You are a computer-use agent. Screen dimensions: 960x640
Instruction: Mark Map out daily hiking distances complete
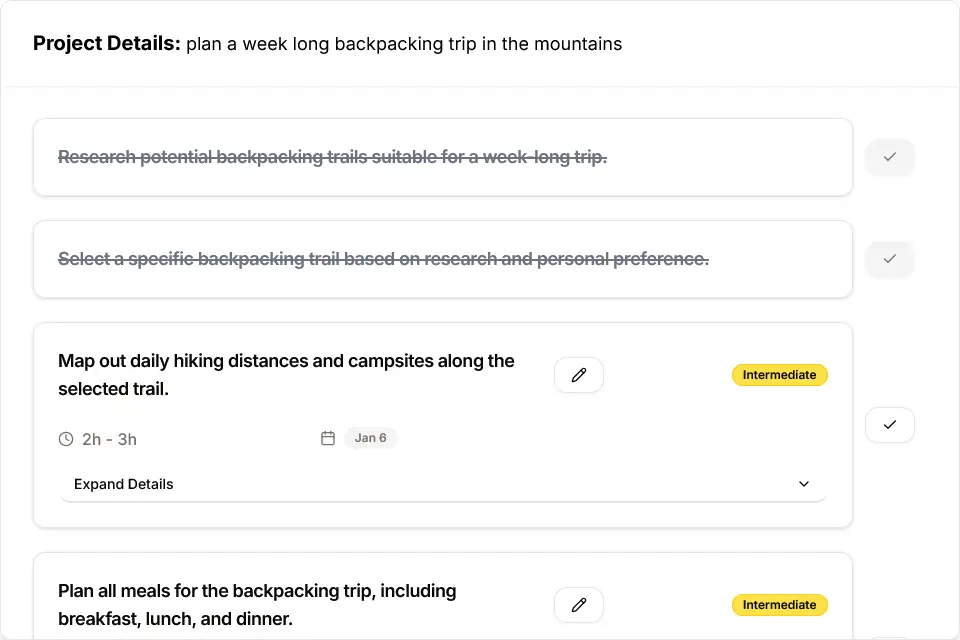[x=890, y=424]
